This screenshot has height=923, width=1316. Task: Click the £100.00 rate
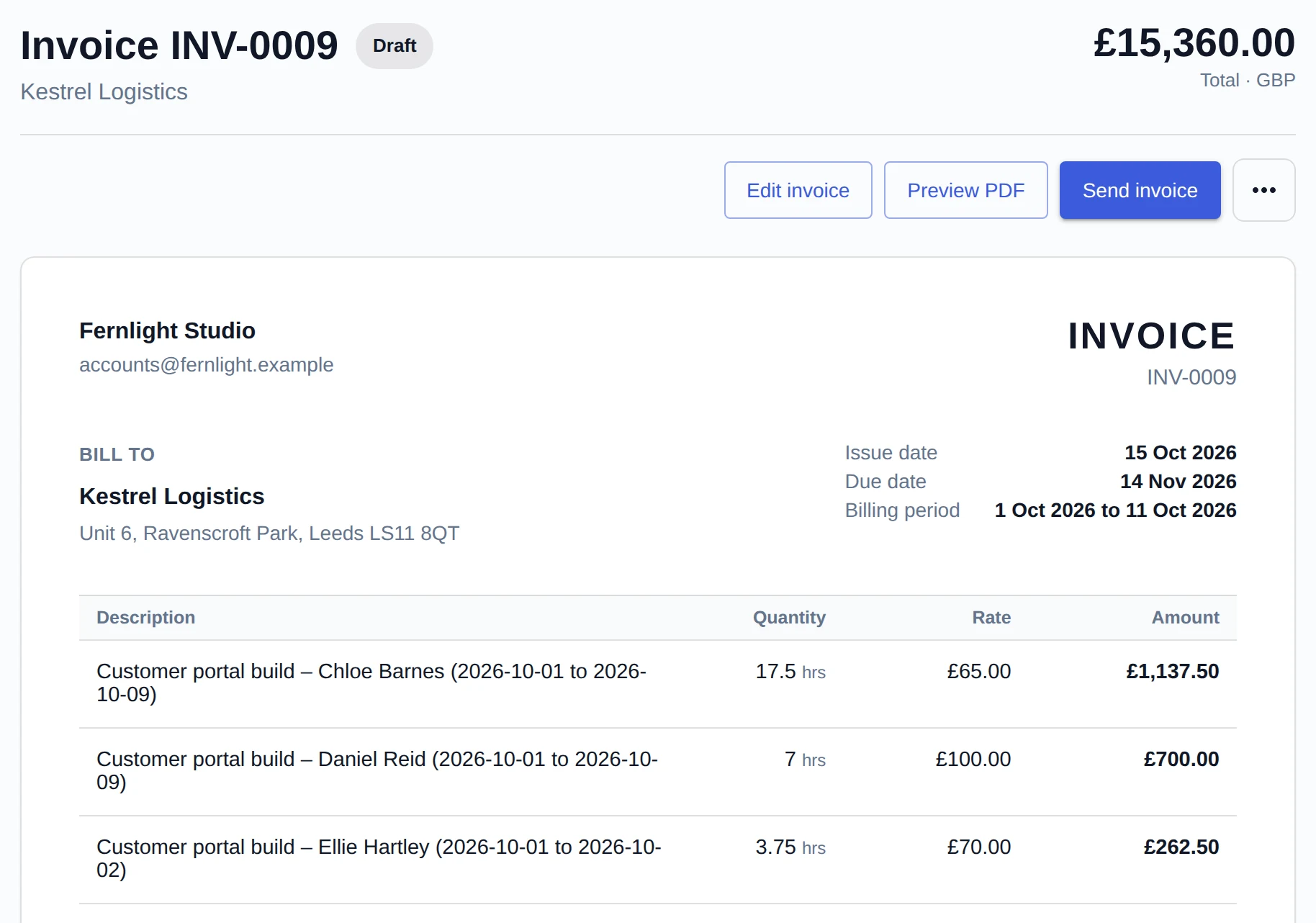(973, 760)
